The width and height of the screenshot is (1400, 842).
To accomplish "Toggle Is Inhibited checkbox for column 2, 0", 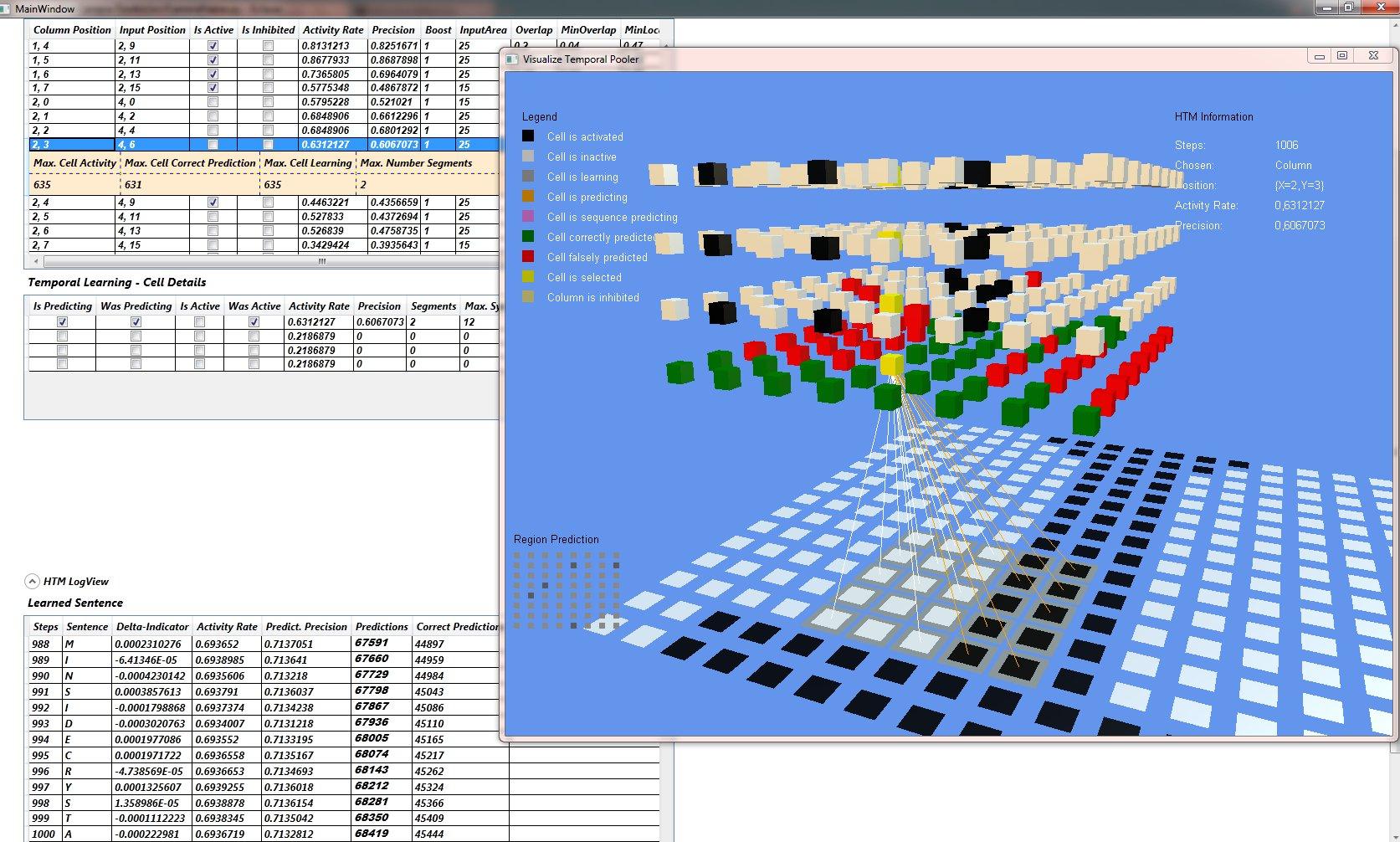I will (x=268, y=102).
